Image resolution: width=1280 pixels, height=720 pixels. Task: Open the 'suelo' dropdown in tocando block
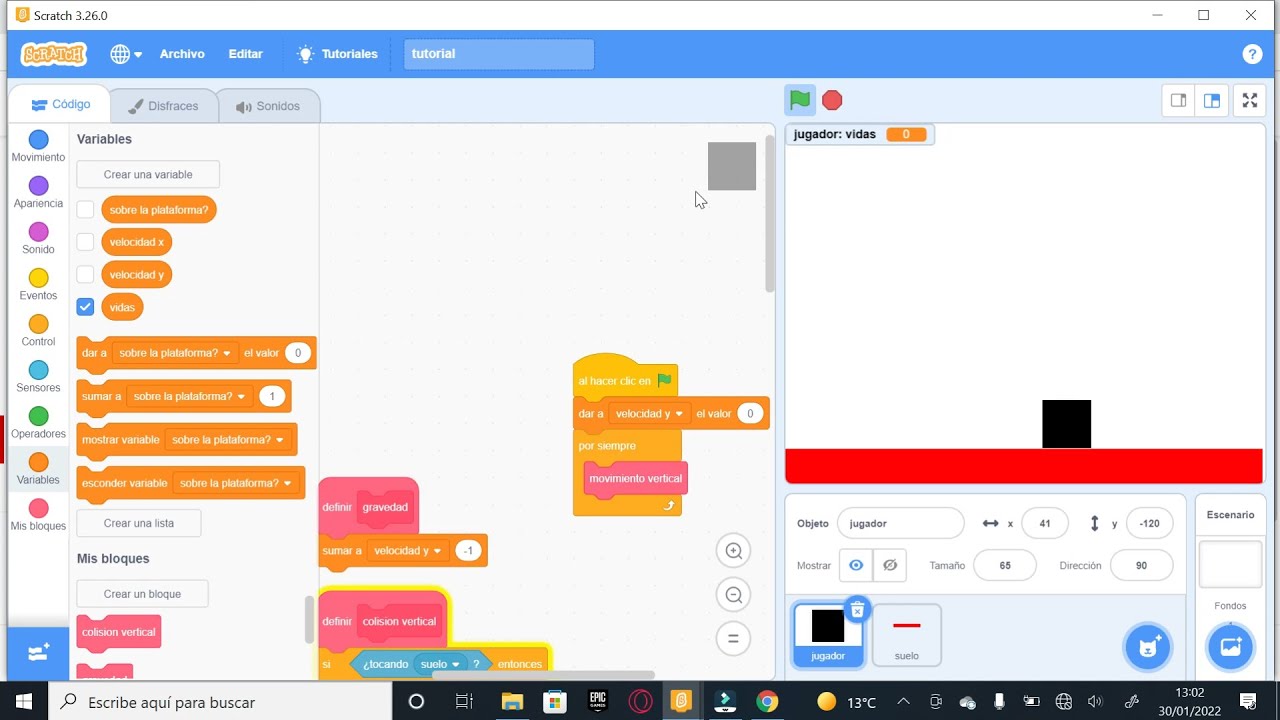coord(440,664)
